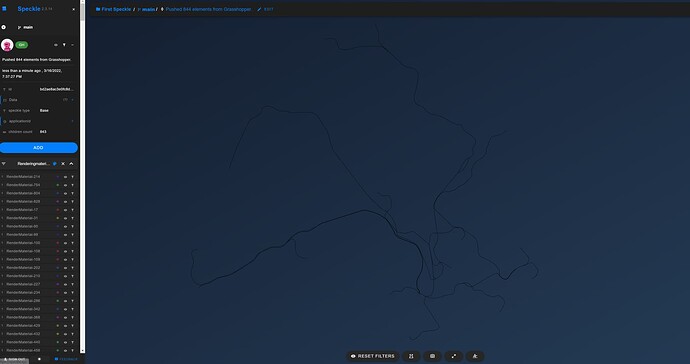The height and width of the screenshot is (364, 690).
Task: Click the rightmost icon in the bottom viewer toolbar
Action: (x=475, y=356)
